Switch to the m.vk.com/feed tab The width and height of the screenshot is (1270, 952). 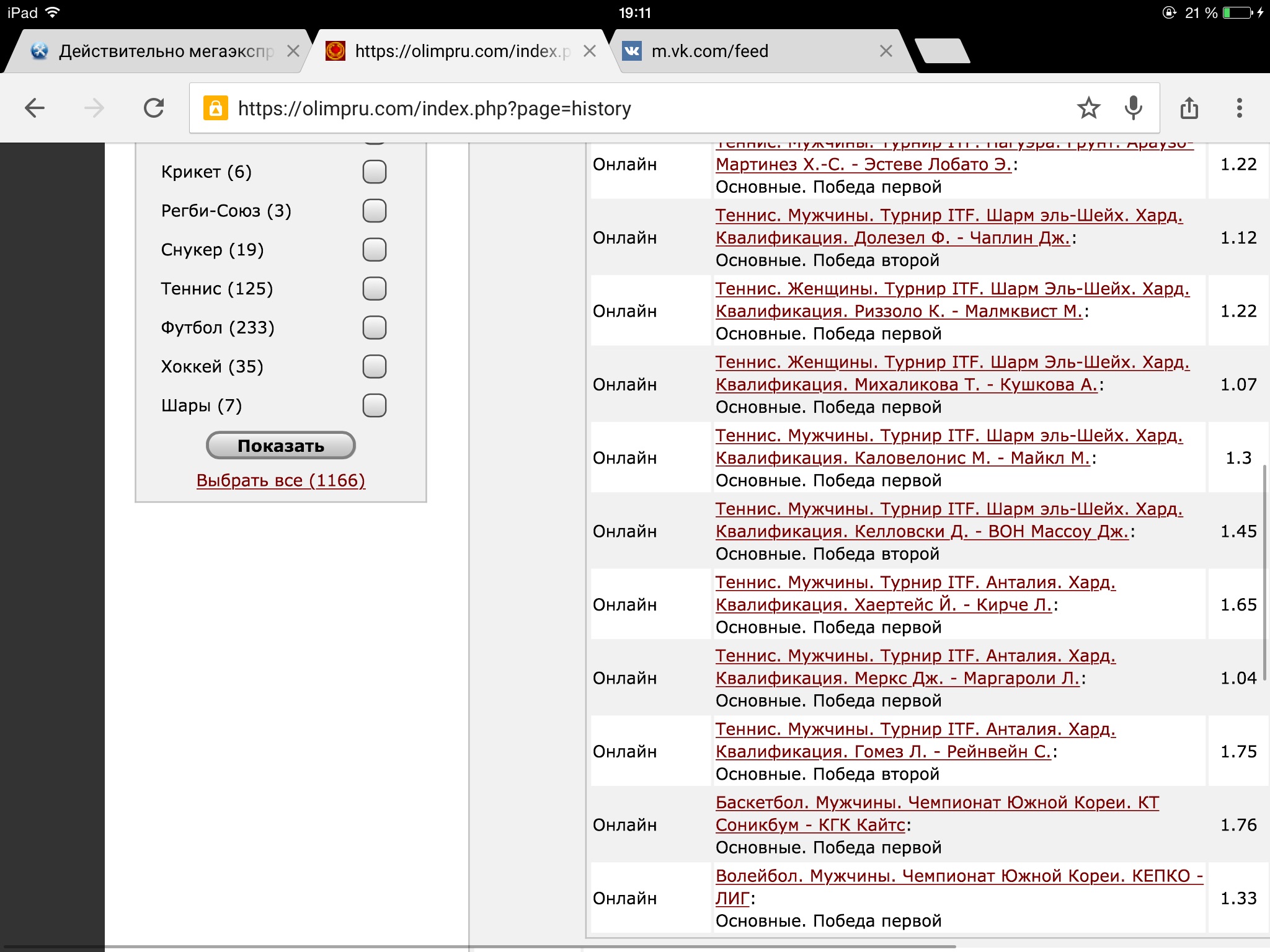(744, 51)
